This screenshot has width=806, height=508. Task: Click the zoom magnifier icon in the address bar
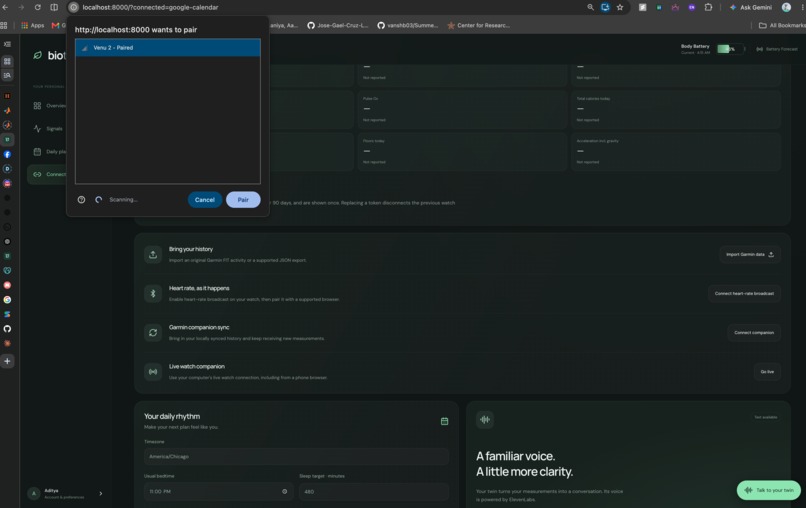(590, 7)
